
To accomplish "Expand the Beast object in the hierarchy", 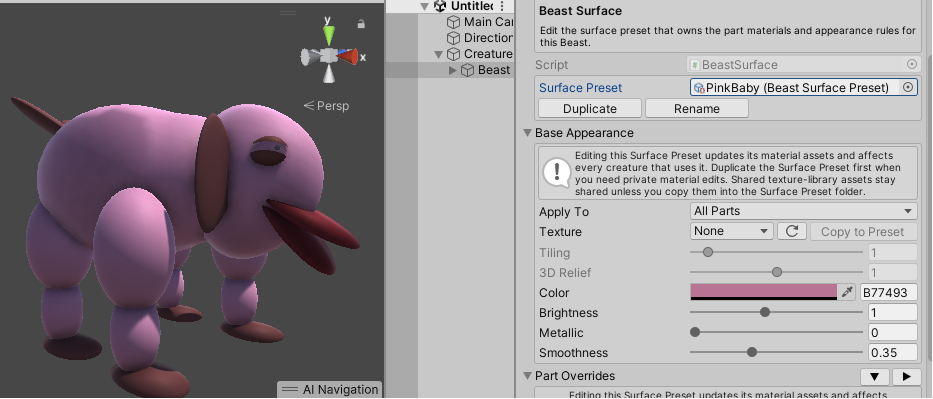I will tap(453, 70).
